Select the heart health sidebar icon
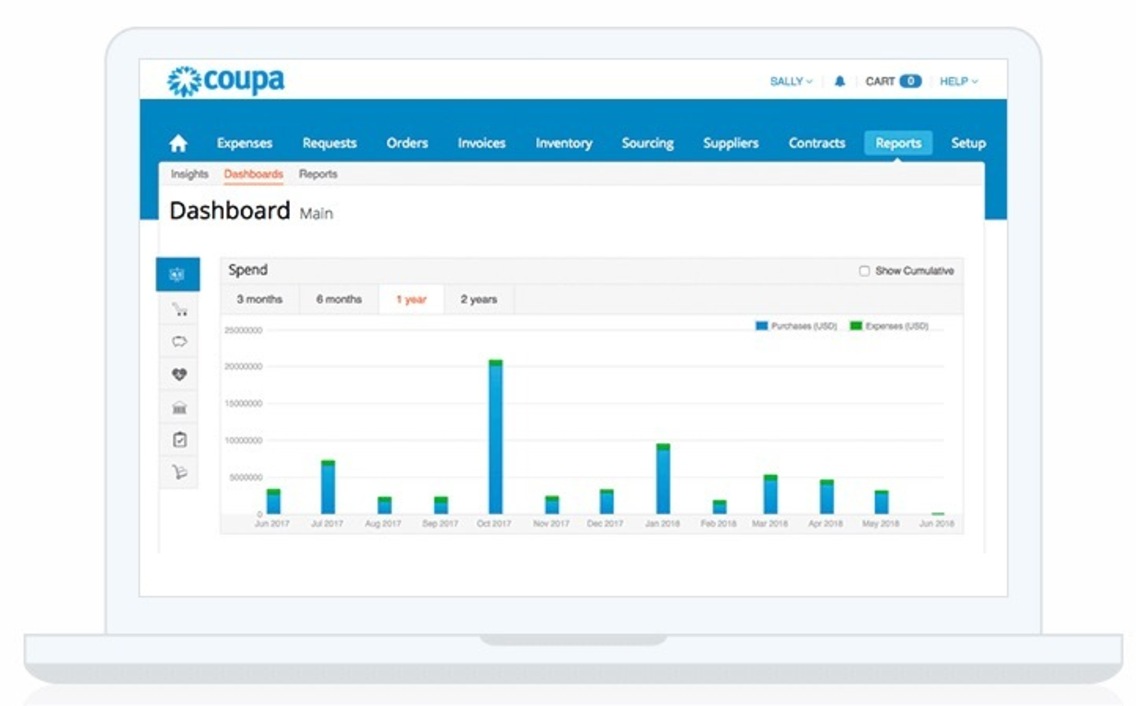The height and width of the screenshot is (706, 1136). [x=179, y=374]
